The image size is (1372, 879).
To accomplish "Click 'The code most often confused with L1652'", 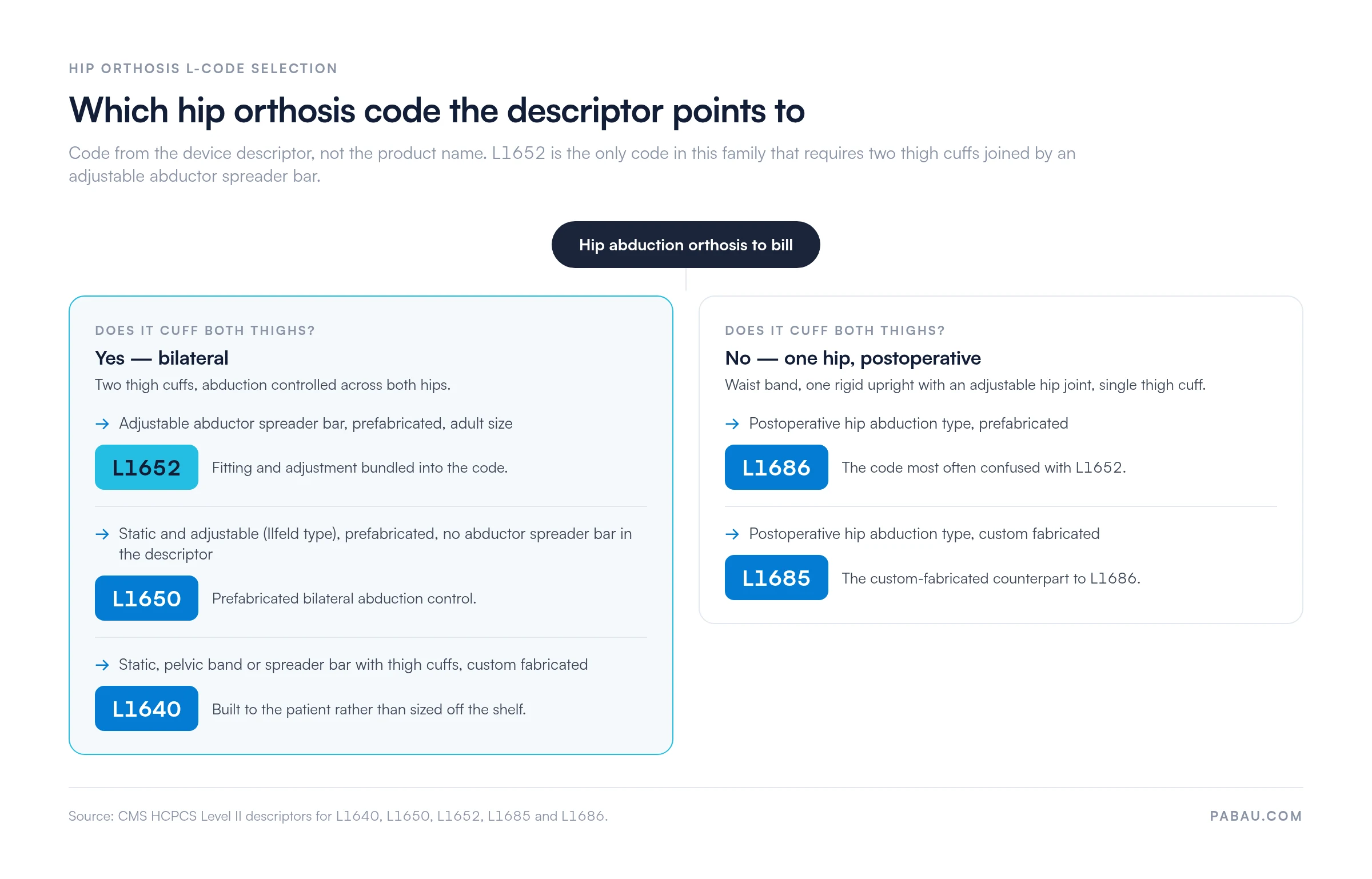I will [x=984, y=468].
